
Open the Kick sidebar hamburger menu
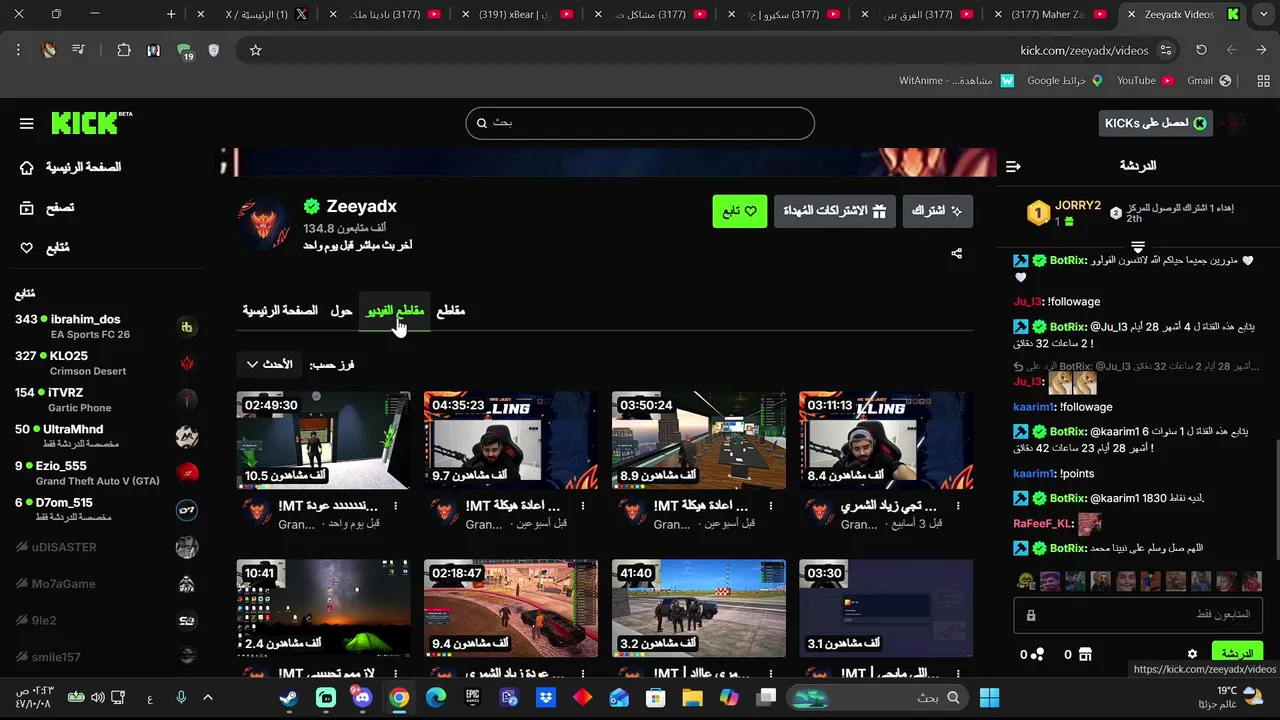pos(27,123)
